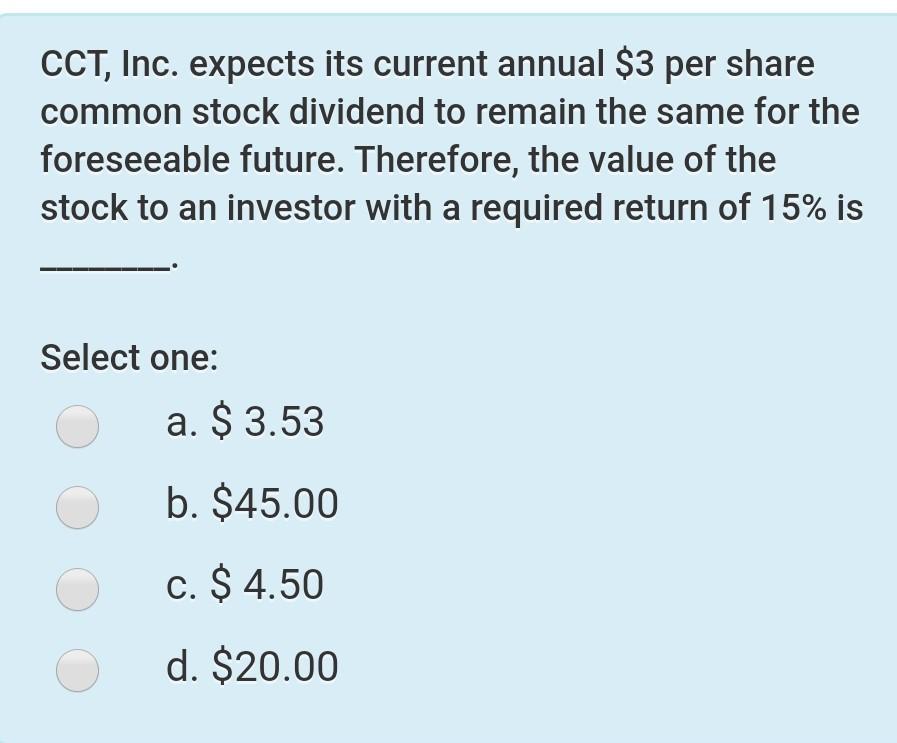The width and height of the screenshot is (897, 743).
Task: Select radio button for option b
Action: pos(77,504)
